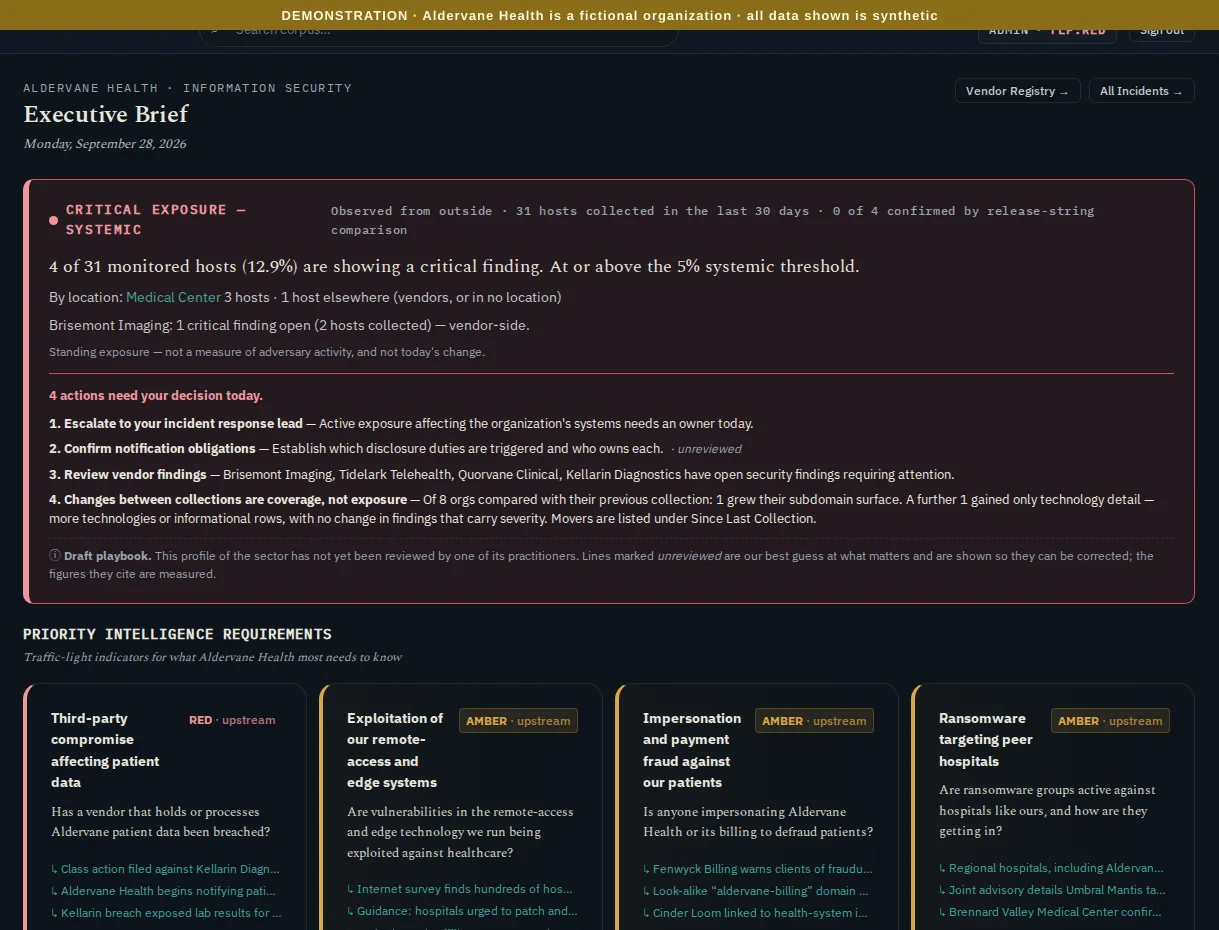Open the Class action filed against Kellarin article
This screenshot has width=1219, height=930.
point(166,869)
